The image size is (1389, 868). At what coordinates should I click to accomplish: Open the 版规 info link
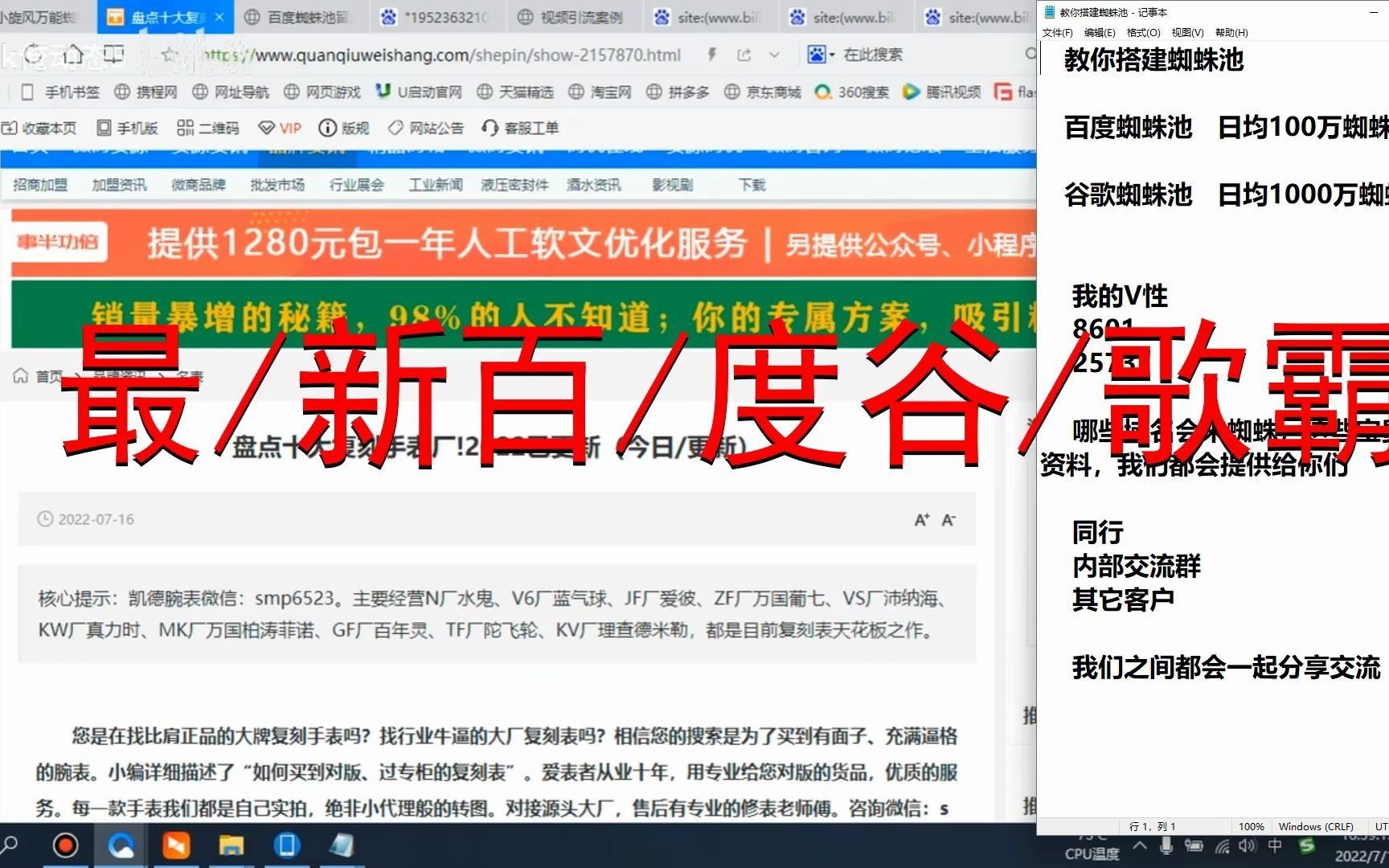coord(344,128)
